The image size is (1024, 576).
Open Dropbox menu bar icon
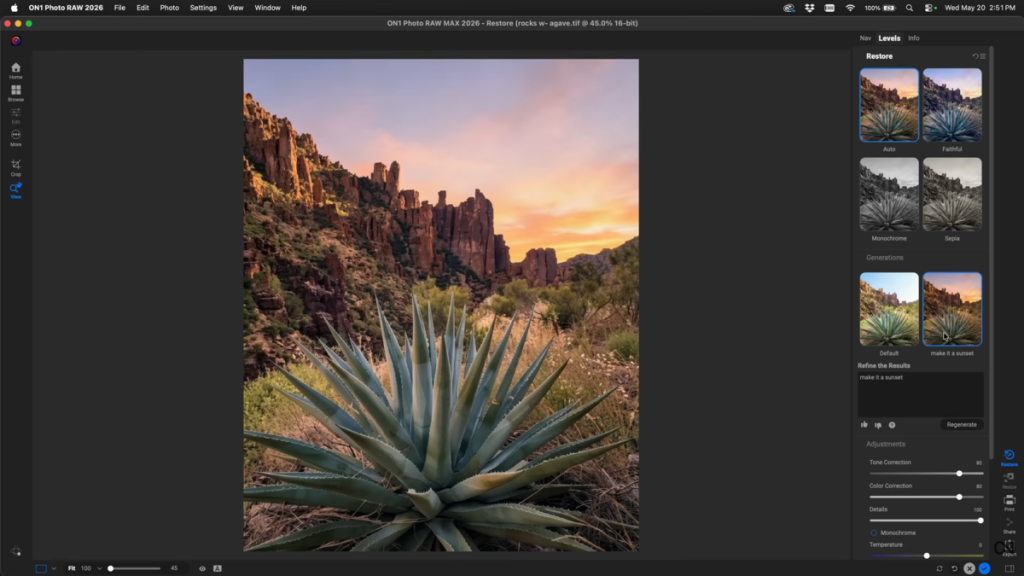(809, 8)
